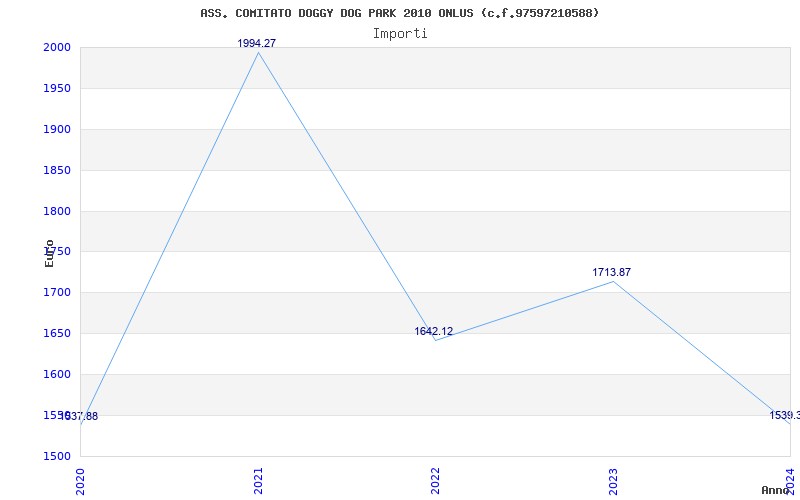The image size is (800, 500).
Task: Click the y-axis value 1950
Action: (57, 88)
